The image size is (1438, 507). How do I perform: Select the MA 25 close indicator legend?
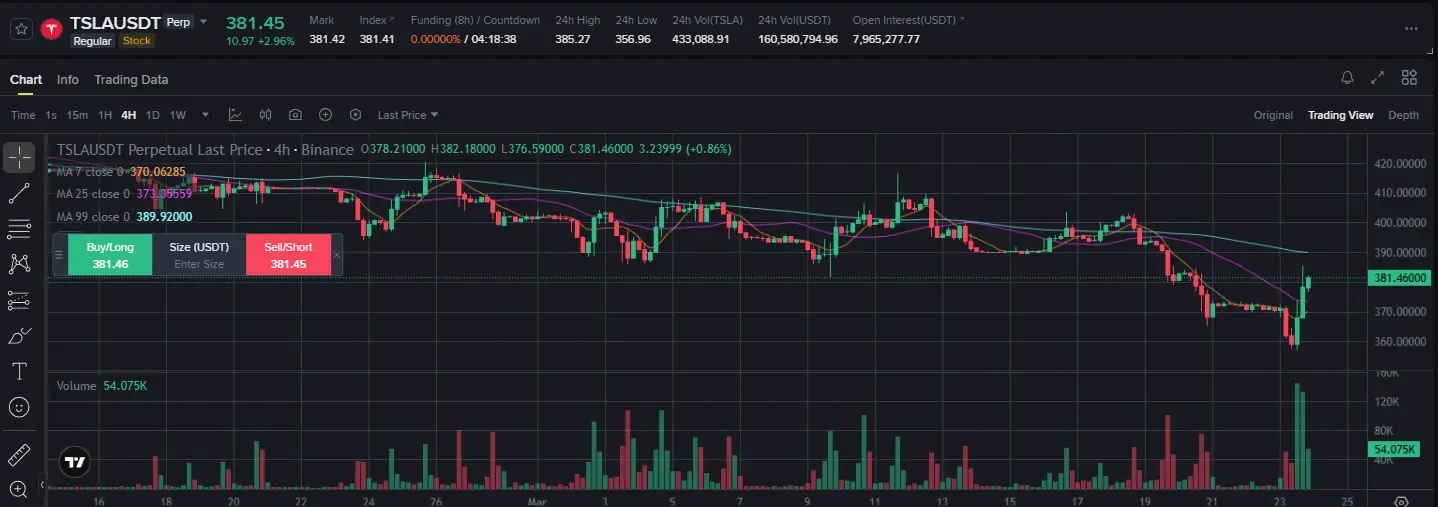(x=124, y=194)
